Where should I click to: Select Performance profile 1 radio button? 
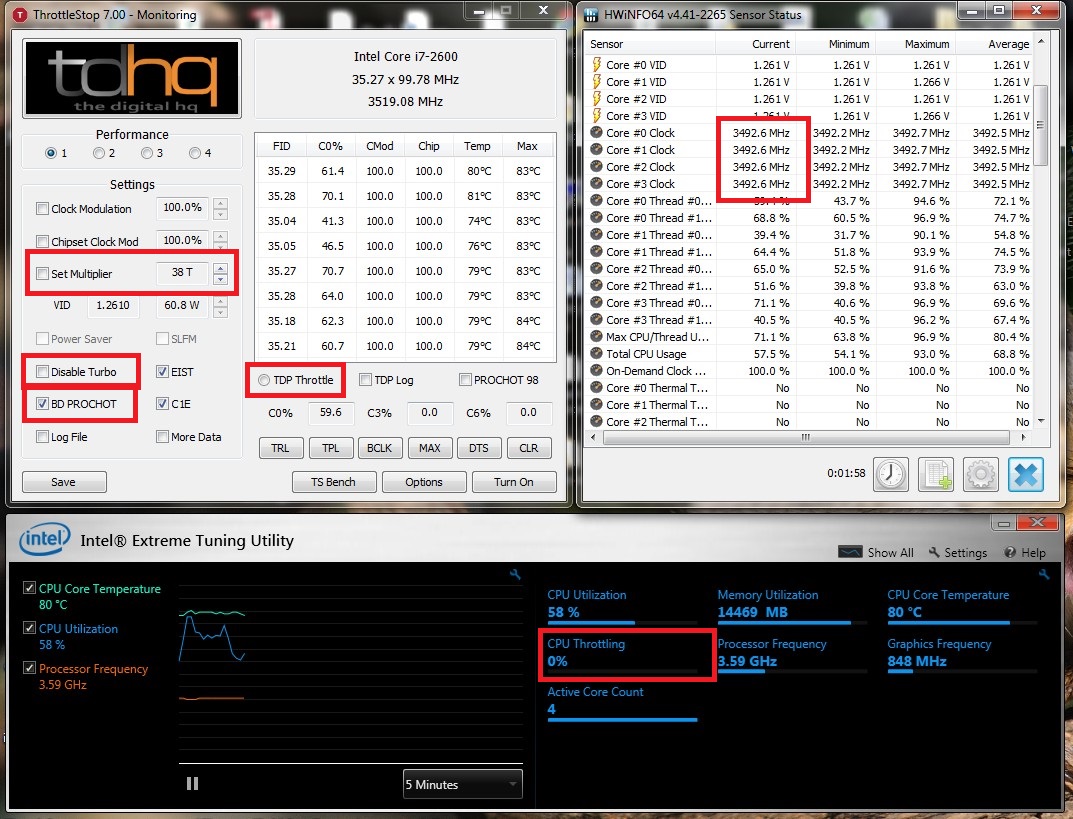tap(51, 153)
